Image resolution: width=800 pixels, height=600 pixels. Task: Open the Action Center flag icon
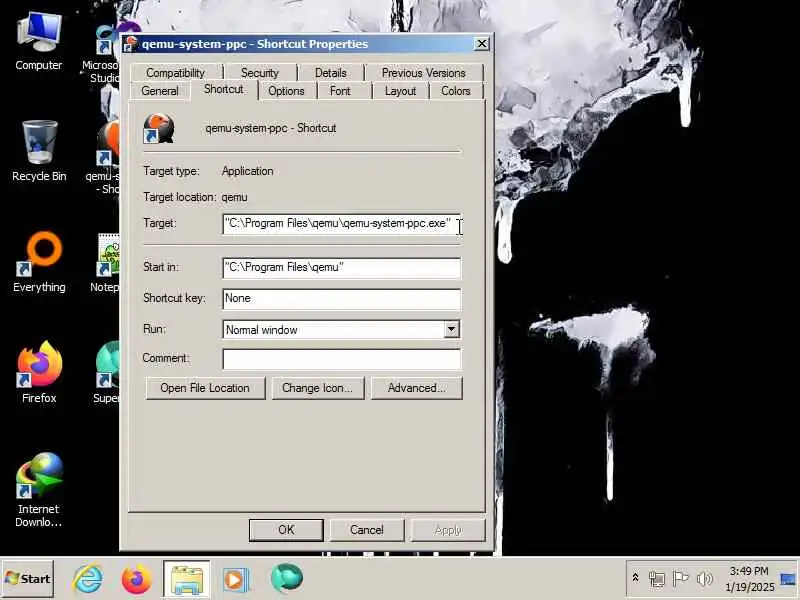[680, 579]
